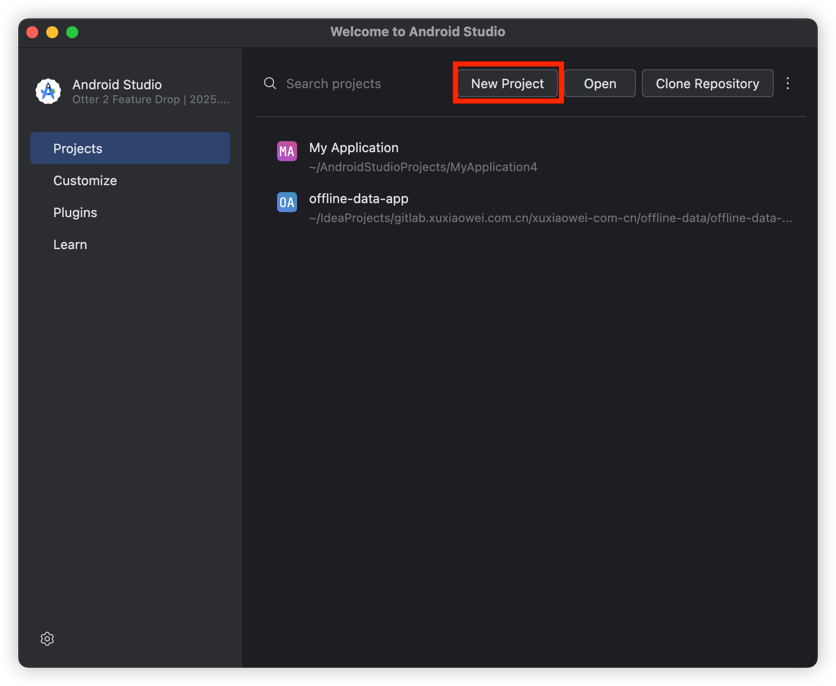This screenshot has width=836, height=686.
Task: Open the three-dot more actions menu
Action: click(788, 84)
